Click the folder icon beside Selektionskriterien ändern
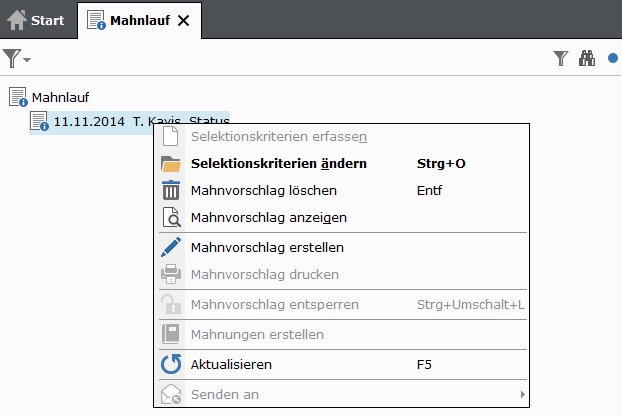The image size is (622, 416). tap(171, 163)
